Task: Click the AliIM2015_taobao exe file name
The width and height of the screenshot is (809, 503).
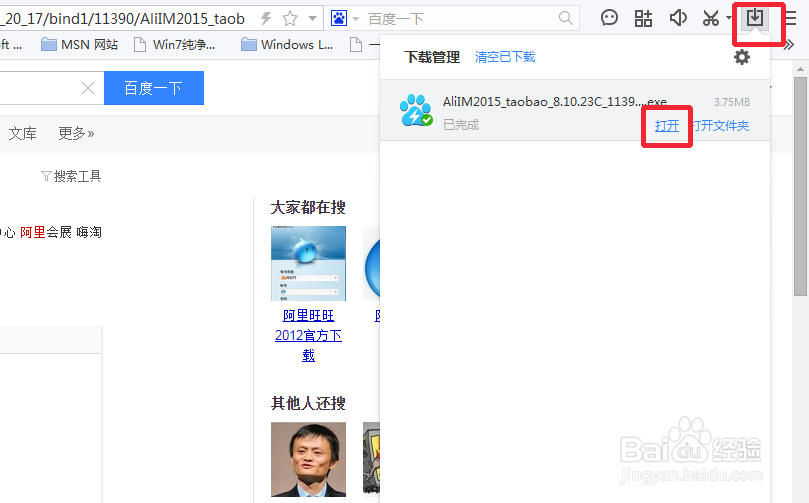Action: 555,102
